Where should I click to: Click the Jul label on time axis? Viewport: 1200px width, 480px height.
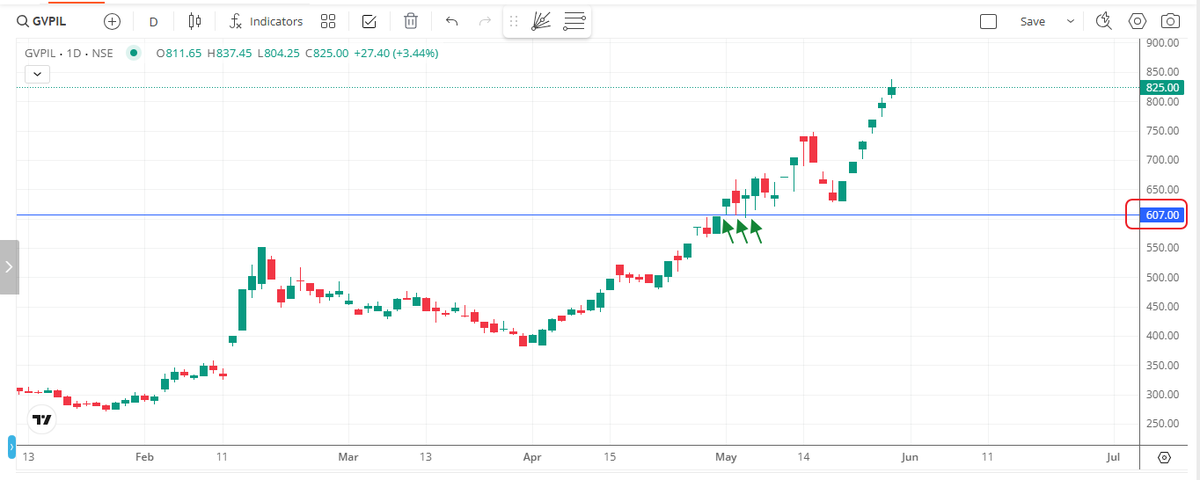[1114, 457]
